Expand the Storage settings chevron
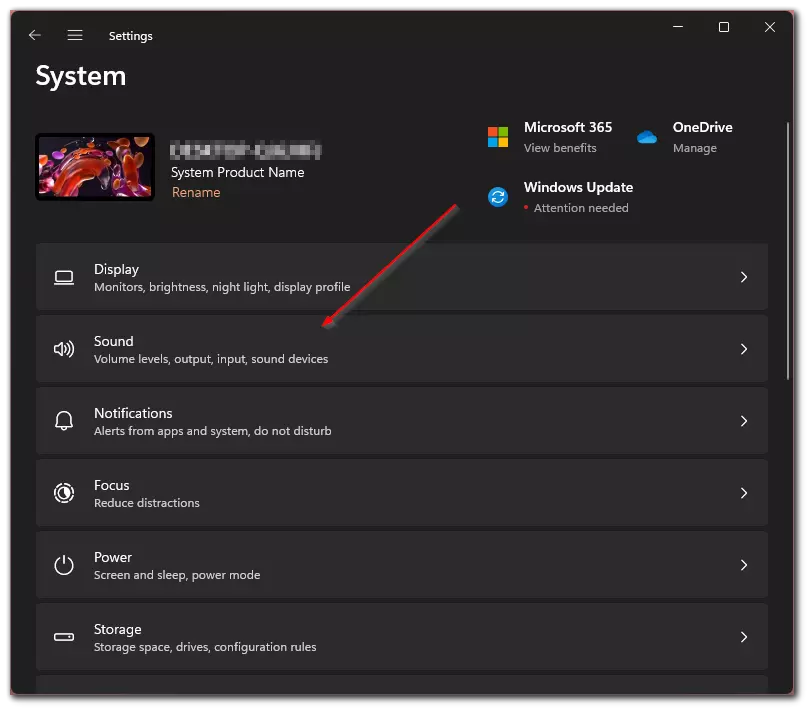 pos(744,637)
